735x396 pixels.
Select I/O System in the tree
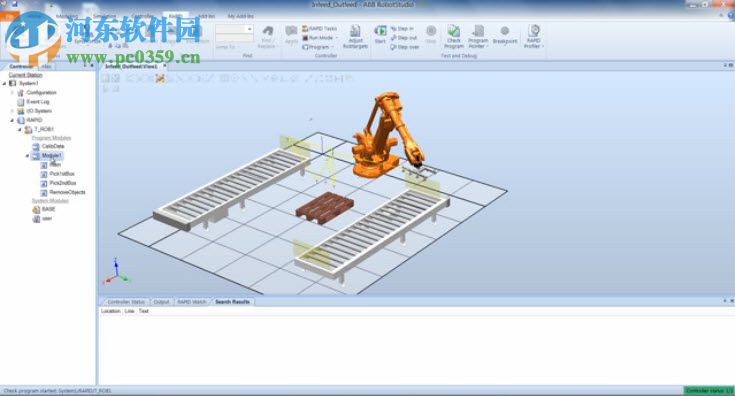(x=39, y=111)
